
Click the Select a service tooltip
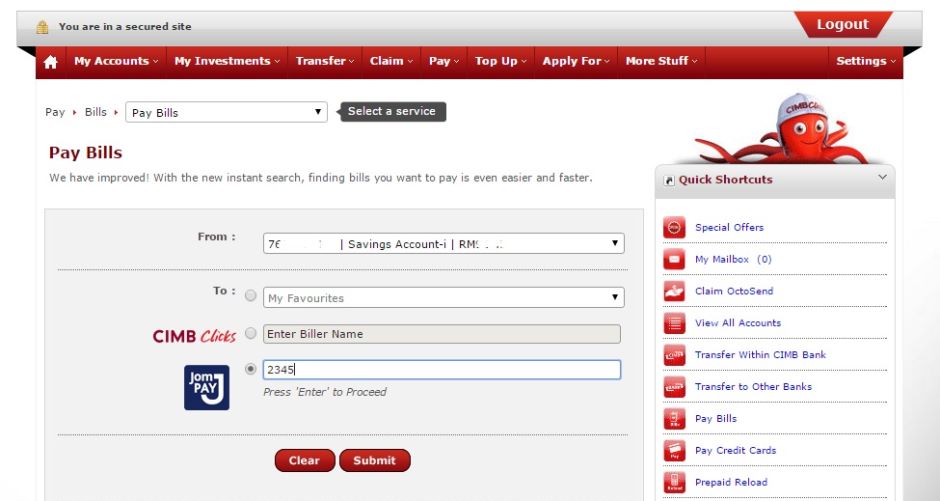[392, 111]
